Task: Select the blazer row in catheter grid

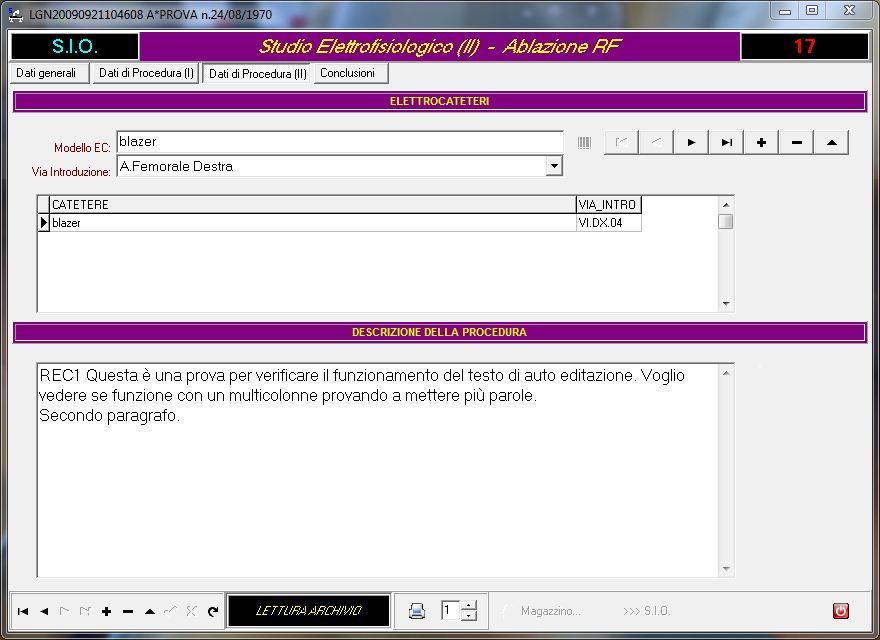Action: pyautogui.click(x=339, y=223)
